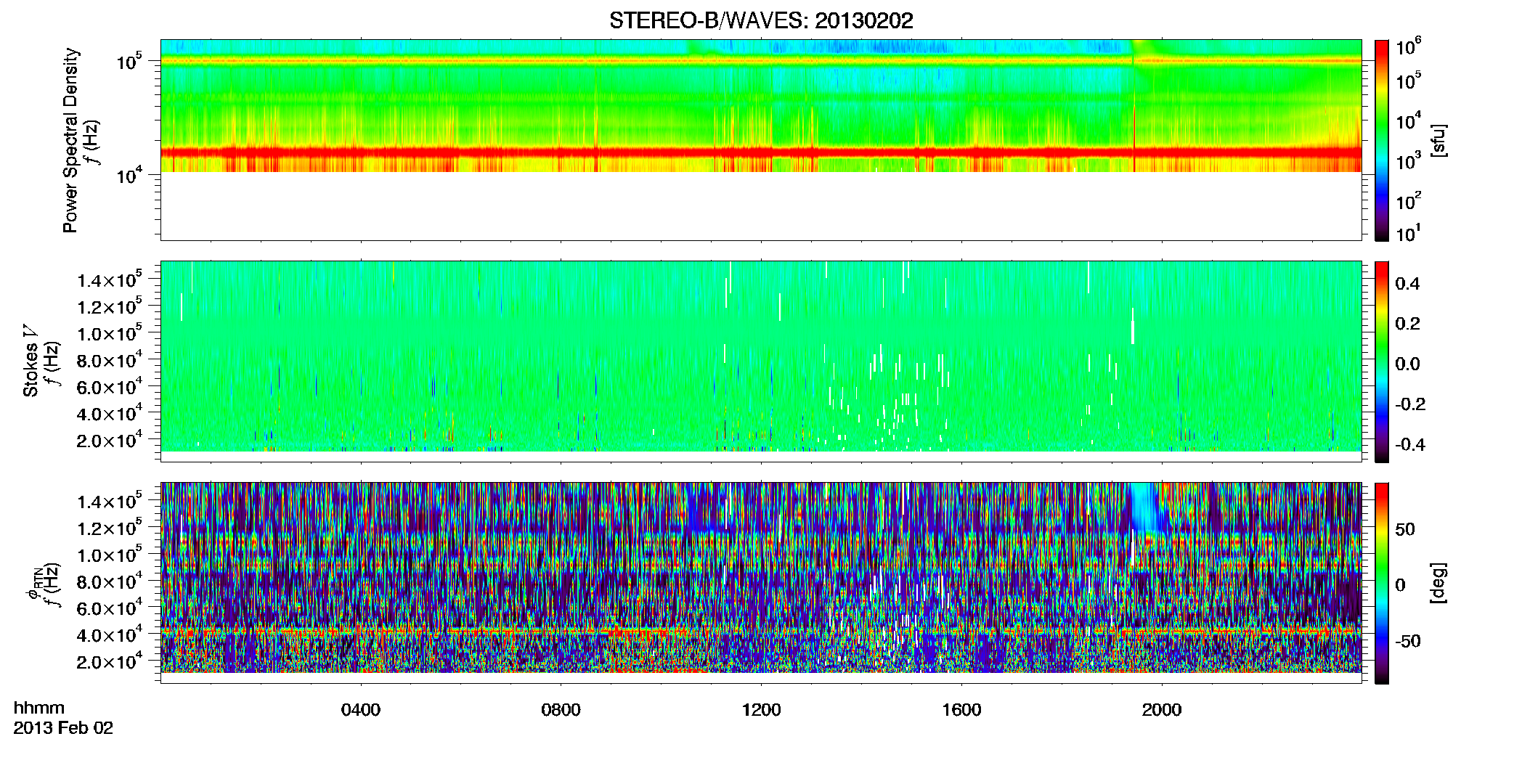Click the 1.4×10^5 tick on the φRTN axis

[110, 501]
